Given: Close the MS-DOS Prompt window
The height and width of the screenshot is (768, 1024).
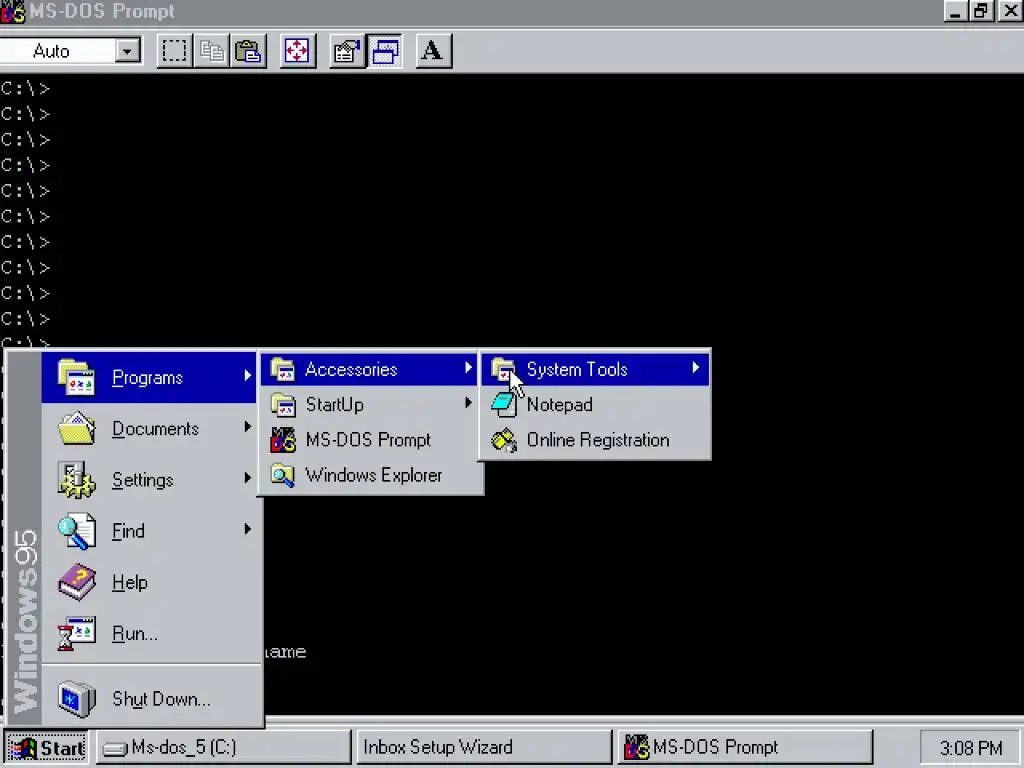Looking at the screenshot, I should 1011,11.
